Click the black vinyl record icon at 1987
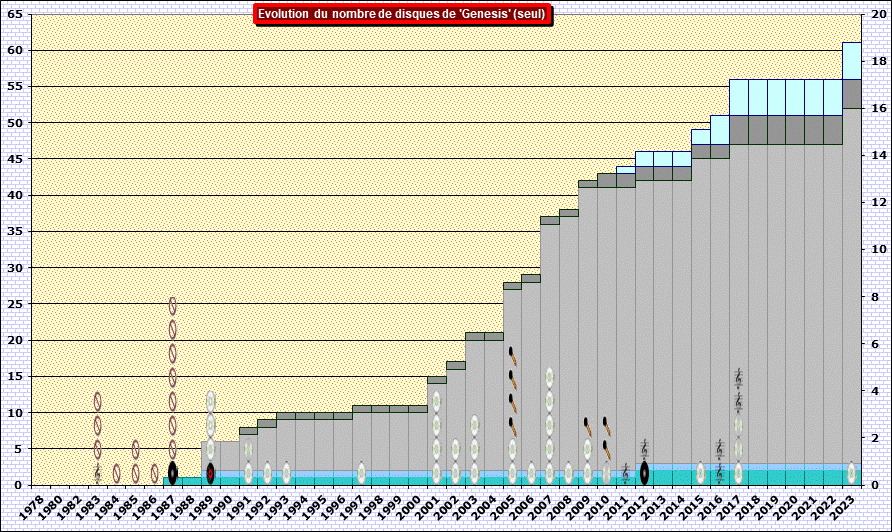 click(x=172, y=473)
